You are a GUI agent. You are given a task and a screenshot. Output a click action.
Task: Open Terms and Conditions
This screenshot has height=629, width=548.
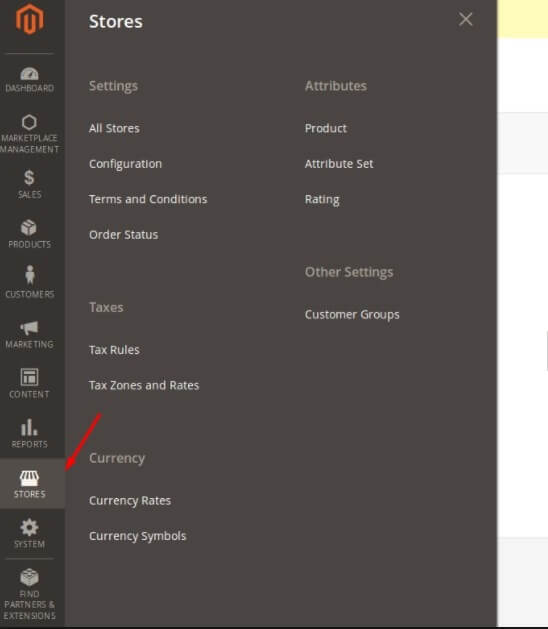(148, 199)
